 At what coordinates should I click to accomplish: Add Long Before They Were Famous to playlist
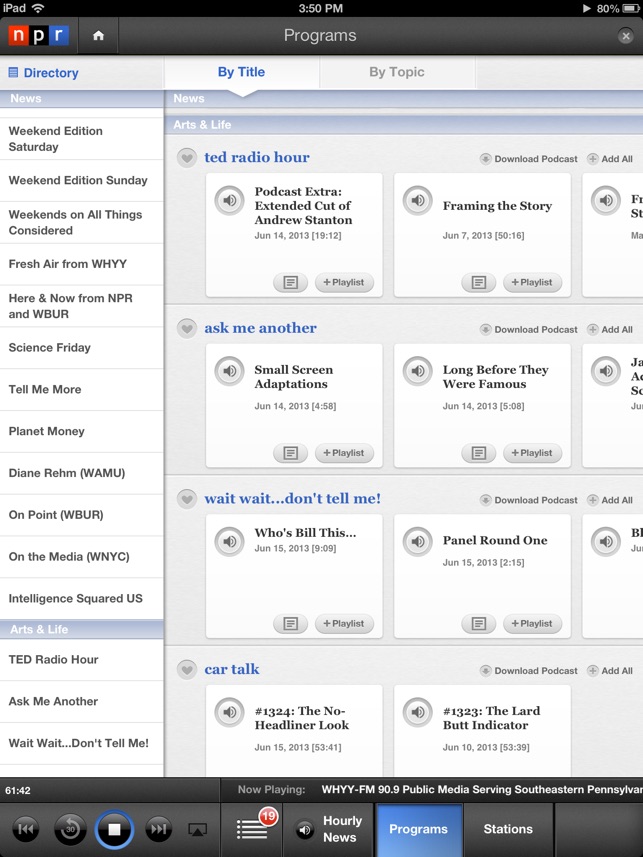pyautogui.click(x=532, y=453)
